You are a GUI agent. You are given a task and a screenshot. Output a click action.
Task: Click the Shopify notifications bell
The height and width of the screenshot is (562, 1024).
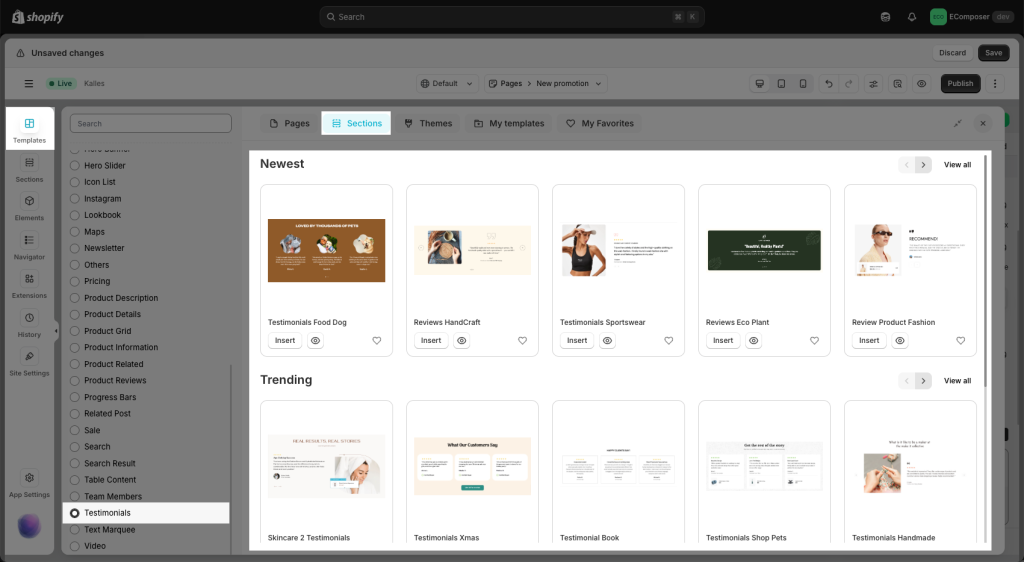point(912,17)
